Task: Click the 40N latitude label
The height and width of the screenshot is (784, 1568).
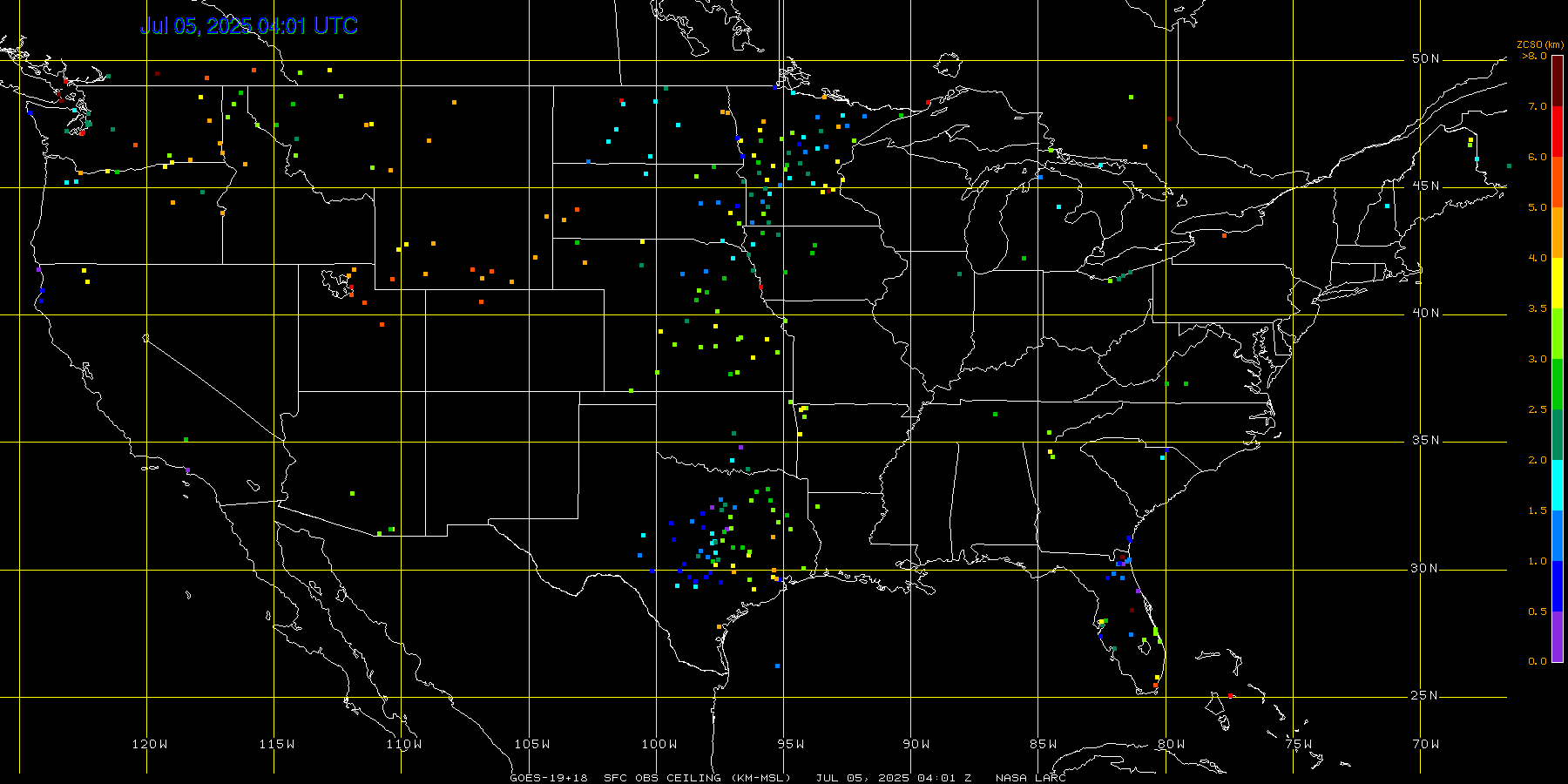Action: pyautogui.click(x=1425, y=313)
